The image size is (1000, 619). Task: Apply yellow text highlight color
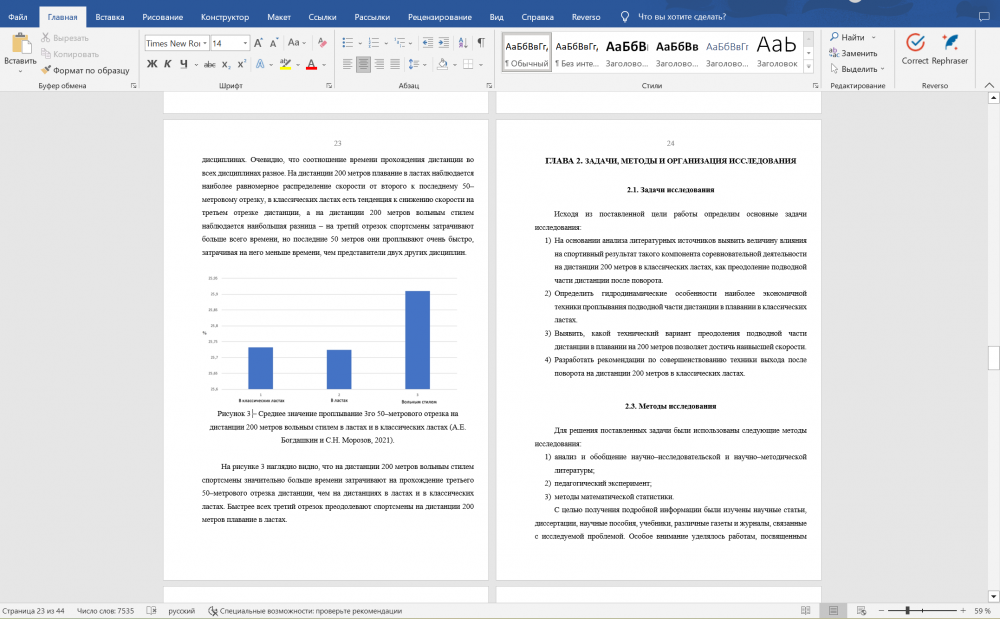pyautogui.click(x=284, y=64)
